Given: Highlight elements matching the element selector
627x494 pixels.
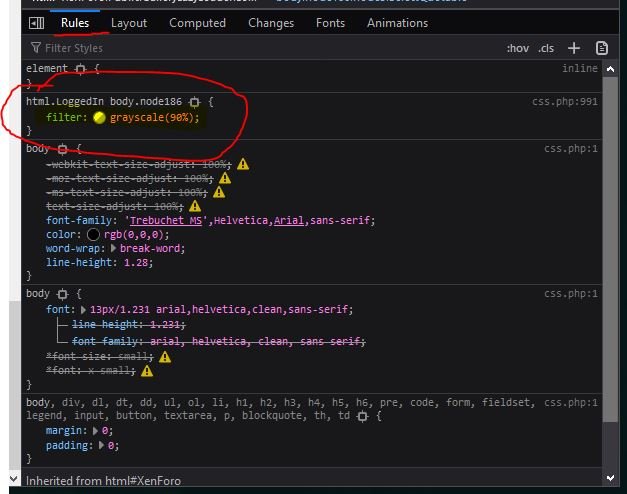Looking at the screenshot, I should coord(80,69).
